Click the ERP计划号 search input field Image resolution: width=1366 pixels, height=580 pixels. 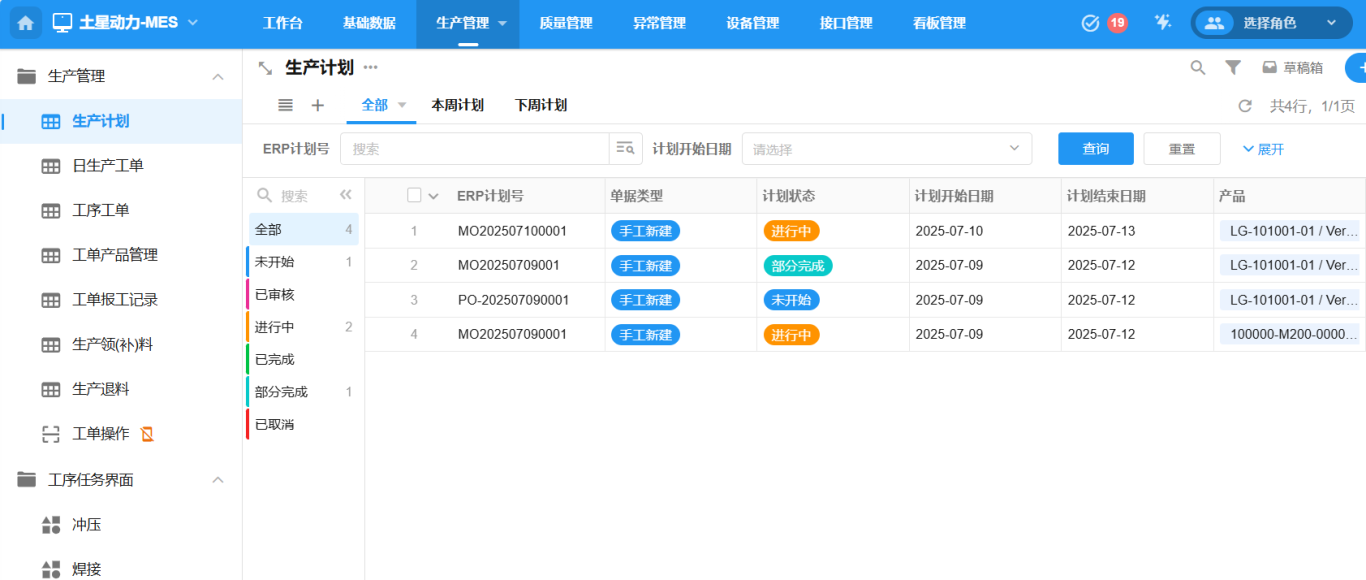(x=475, y=149)
